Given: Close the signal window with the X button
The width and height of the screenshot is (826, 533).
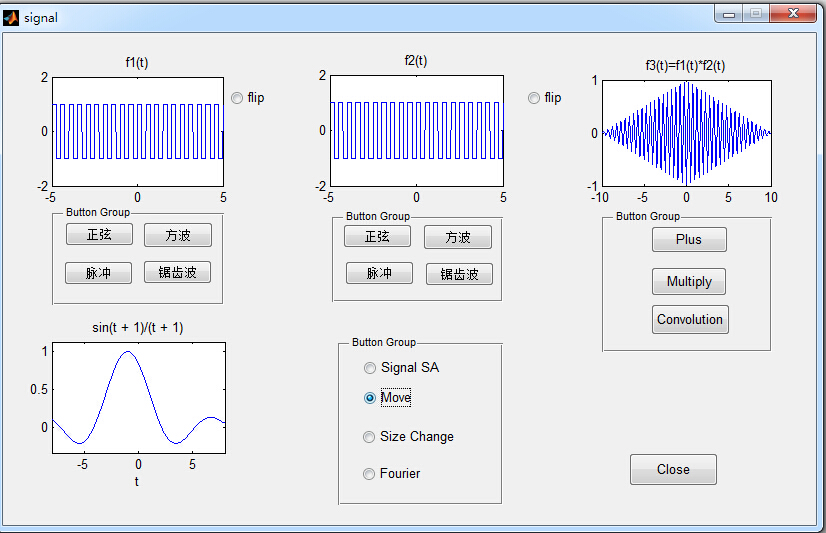Looking at the screenshot, I should coord(793,14).
